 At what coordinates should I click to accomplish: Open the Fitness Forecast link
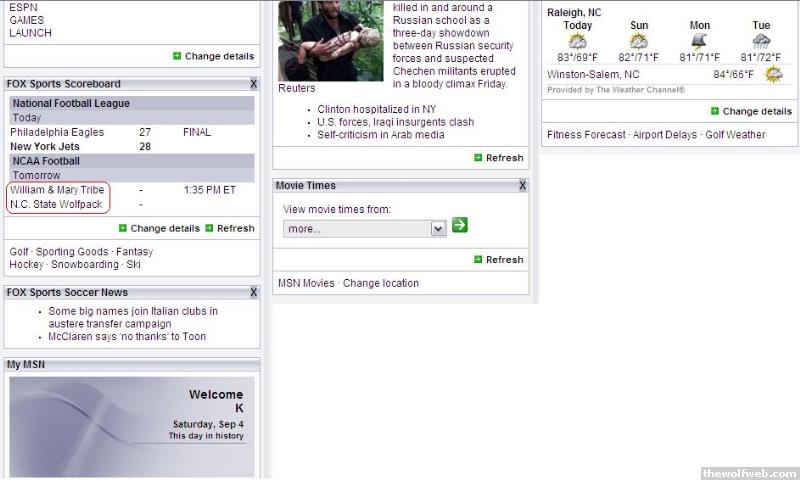click(x=586, y=135)
